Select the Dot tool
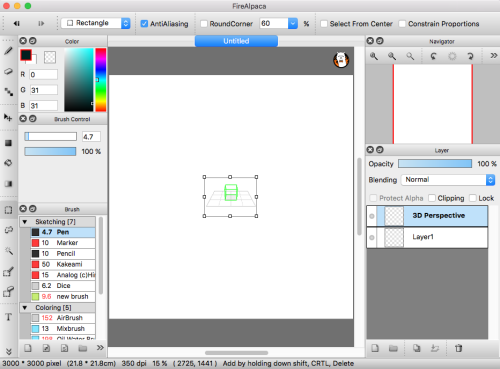This screenshot has width=500, height=369. pos(8,91)
